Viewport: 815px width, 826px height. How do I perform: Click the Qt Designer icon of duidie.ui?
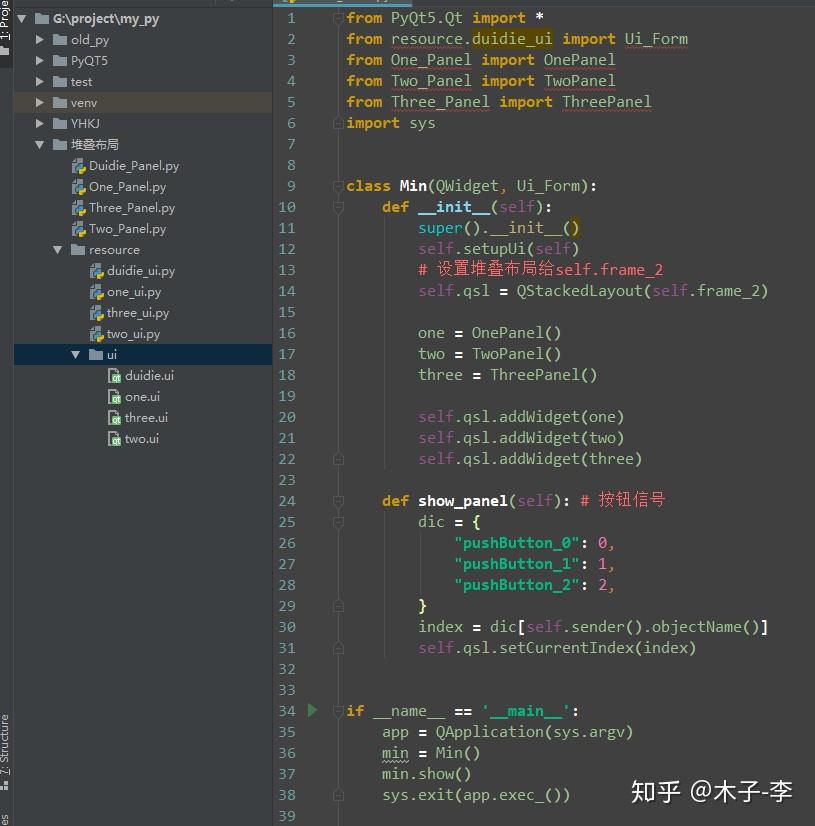(x=115, y=375)
